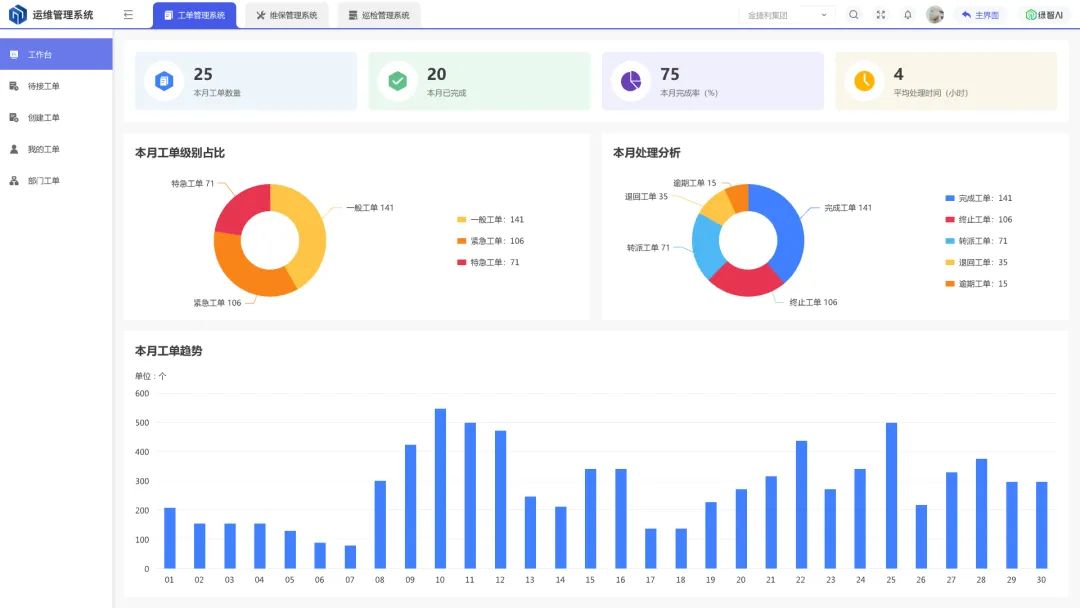Toggle fullscreen mode icon in top bar

pyautogui.click(x=880, y=14)
